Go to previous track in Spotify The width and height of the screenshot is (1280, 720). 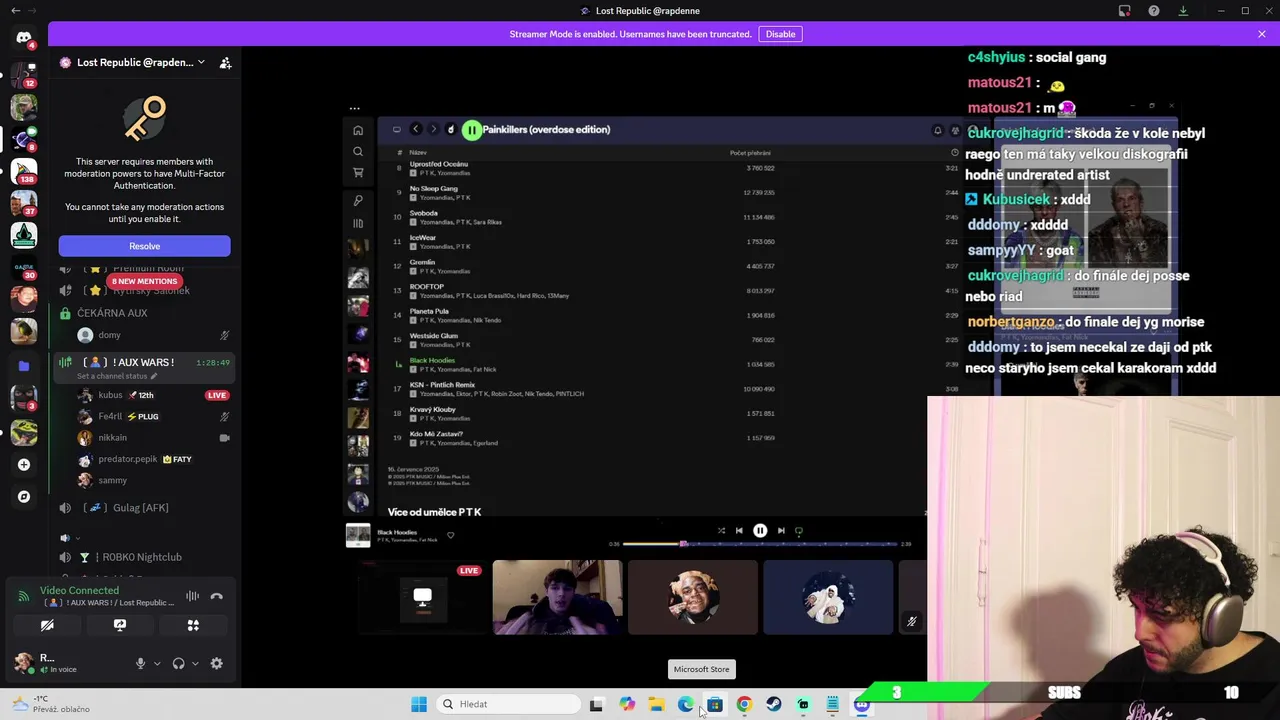[x=739, y=531]
